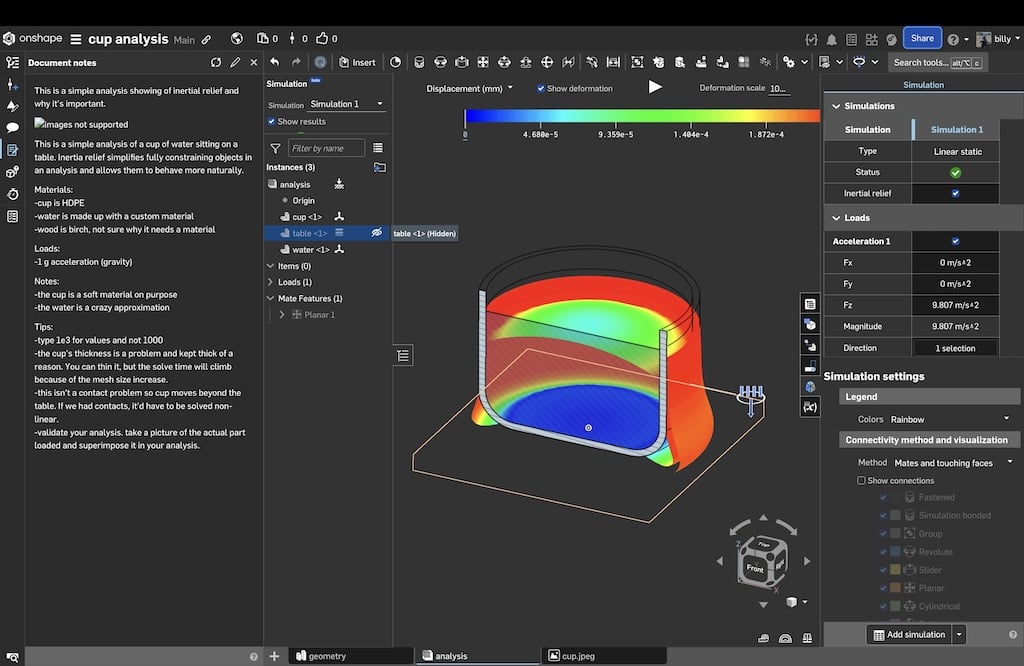
Task: Collapse the Simulations section
Action: (x=836, y=106)
